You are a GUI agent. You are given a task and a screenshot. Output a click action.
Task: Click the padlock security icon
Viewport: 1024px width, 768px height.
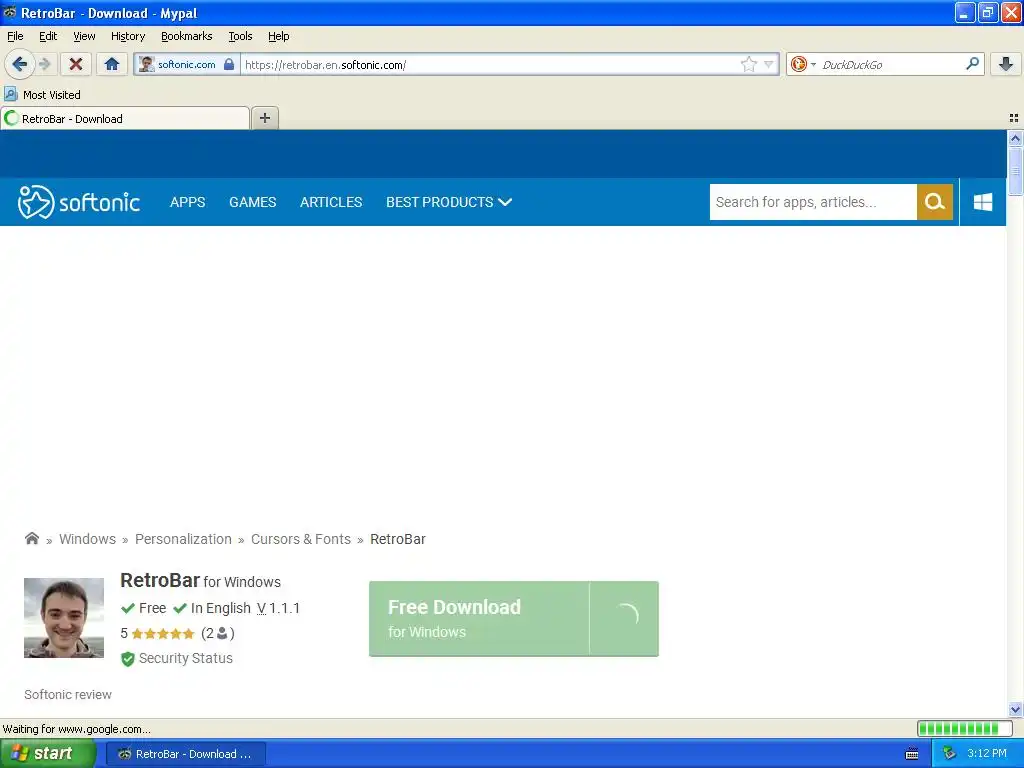tap(229, 64)
